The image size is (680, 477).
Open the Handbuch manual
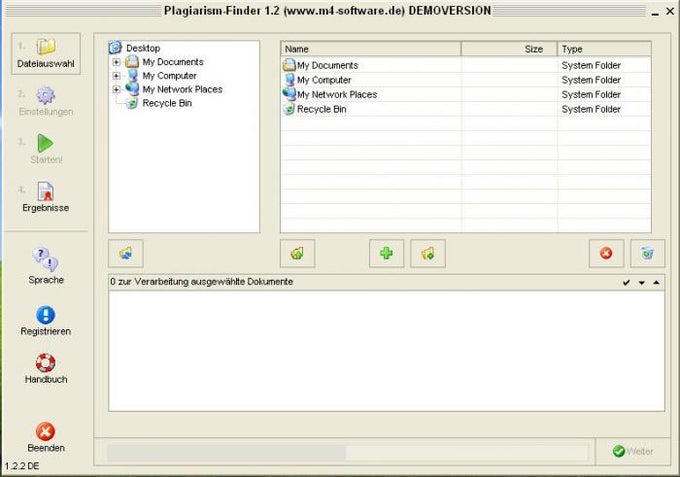[46, 369]
